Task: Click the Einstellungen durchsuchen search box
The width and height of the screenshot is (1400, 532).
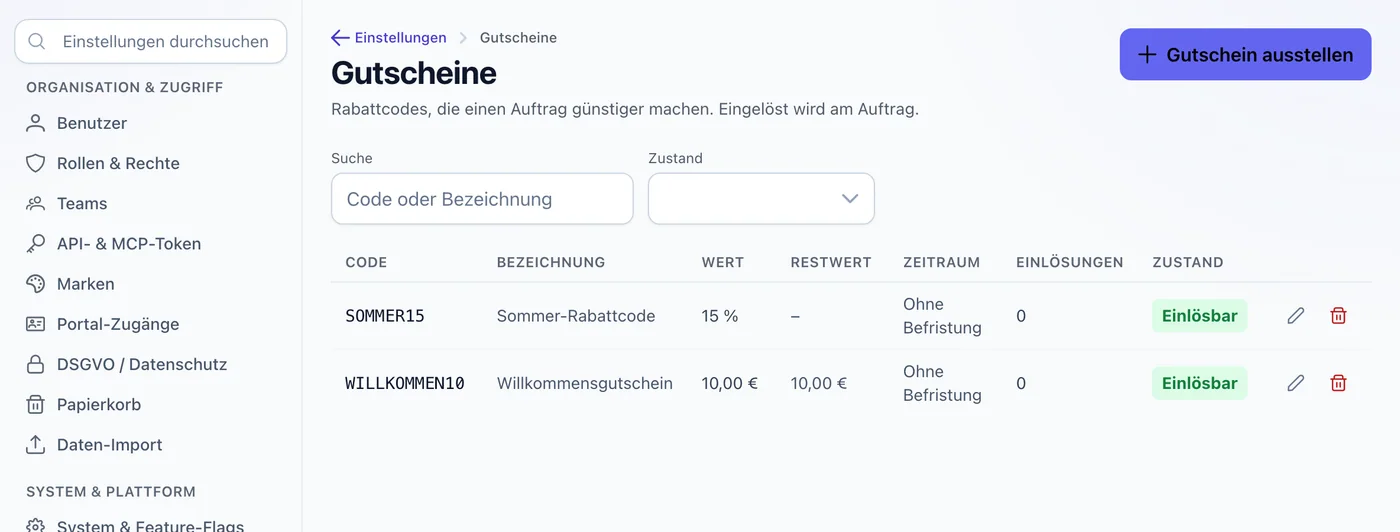Action: point(151,41)
